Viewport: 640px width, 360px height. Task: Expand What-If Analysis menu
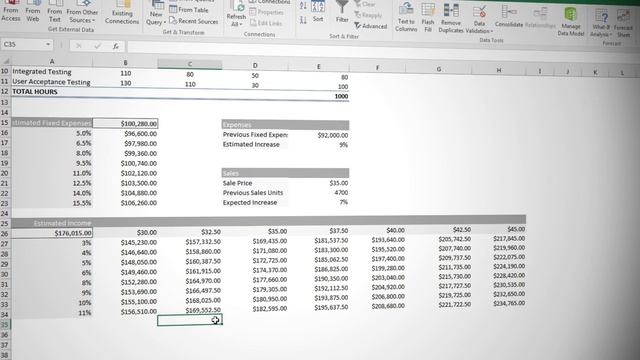(601, 23)
